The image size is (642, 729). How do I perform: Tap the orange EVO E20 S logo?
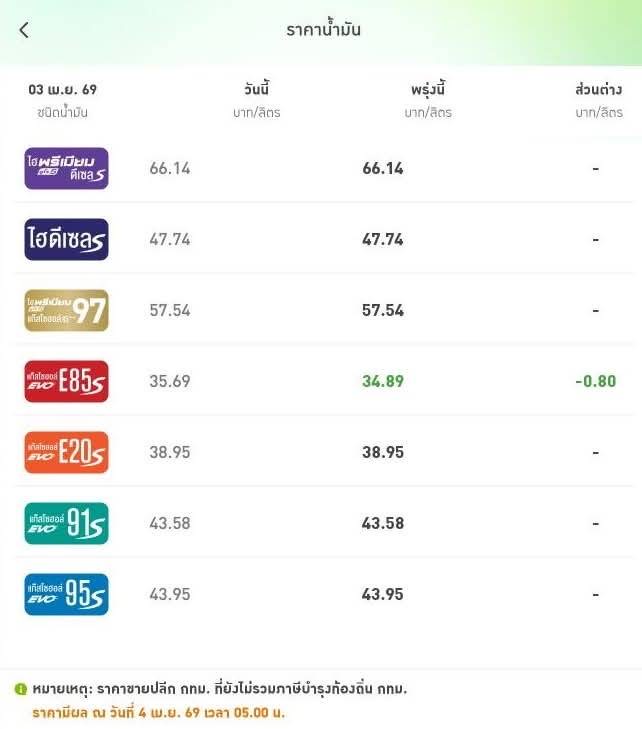click(x=66, y=452)
